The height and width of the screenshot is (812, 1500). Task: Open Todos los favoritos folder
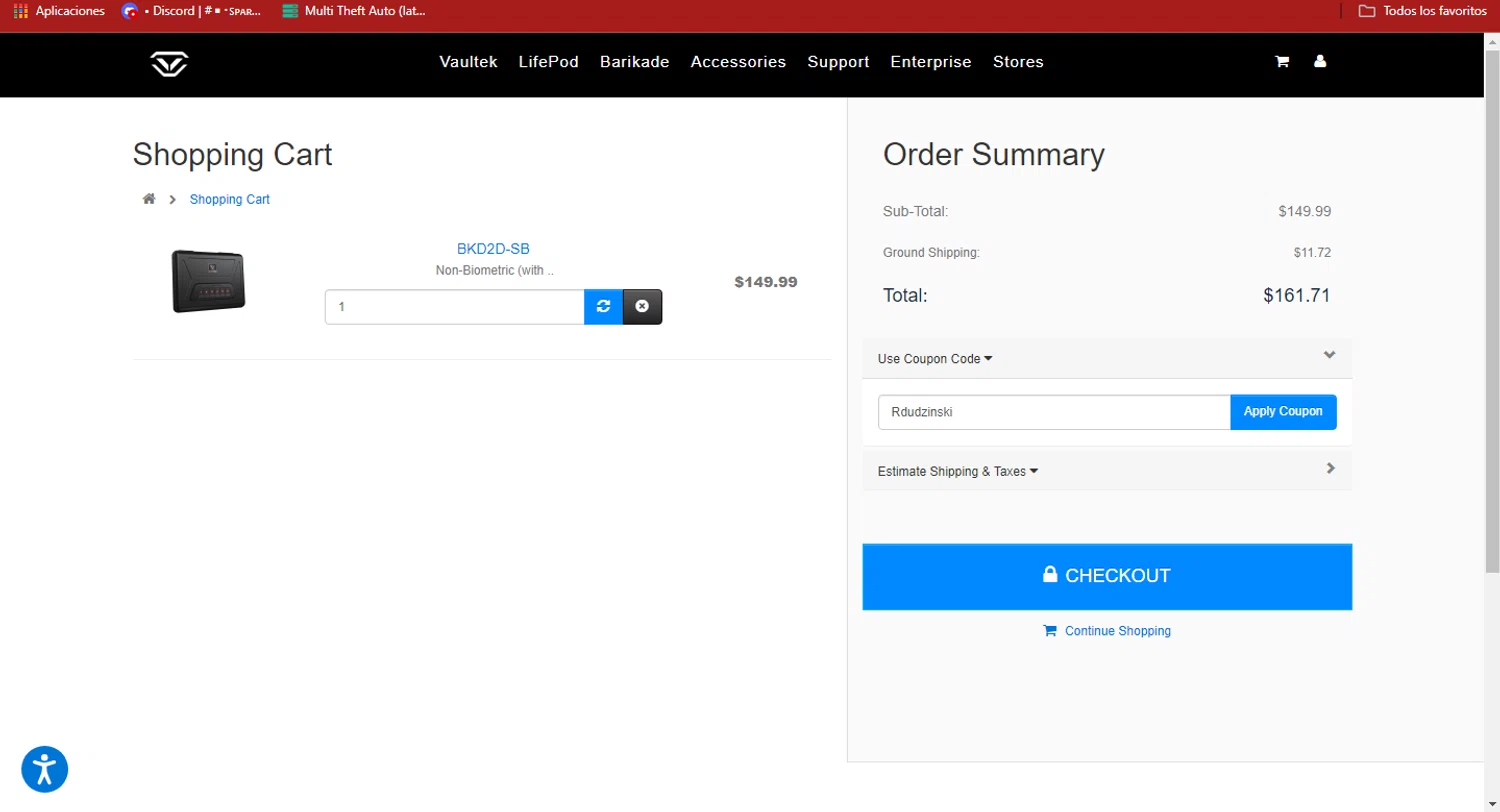pos(1422,11)
